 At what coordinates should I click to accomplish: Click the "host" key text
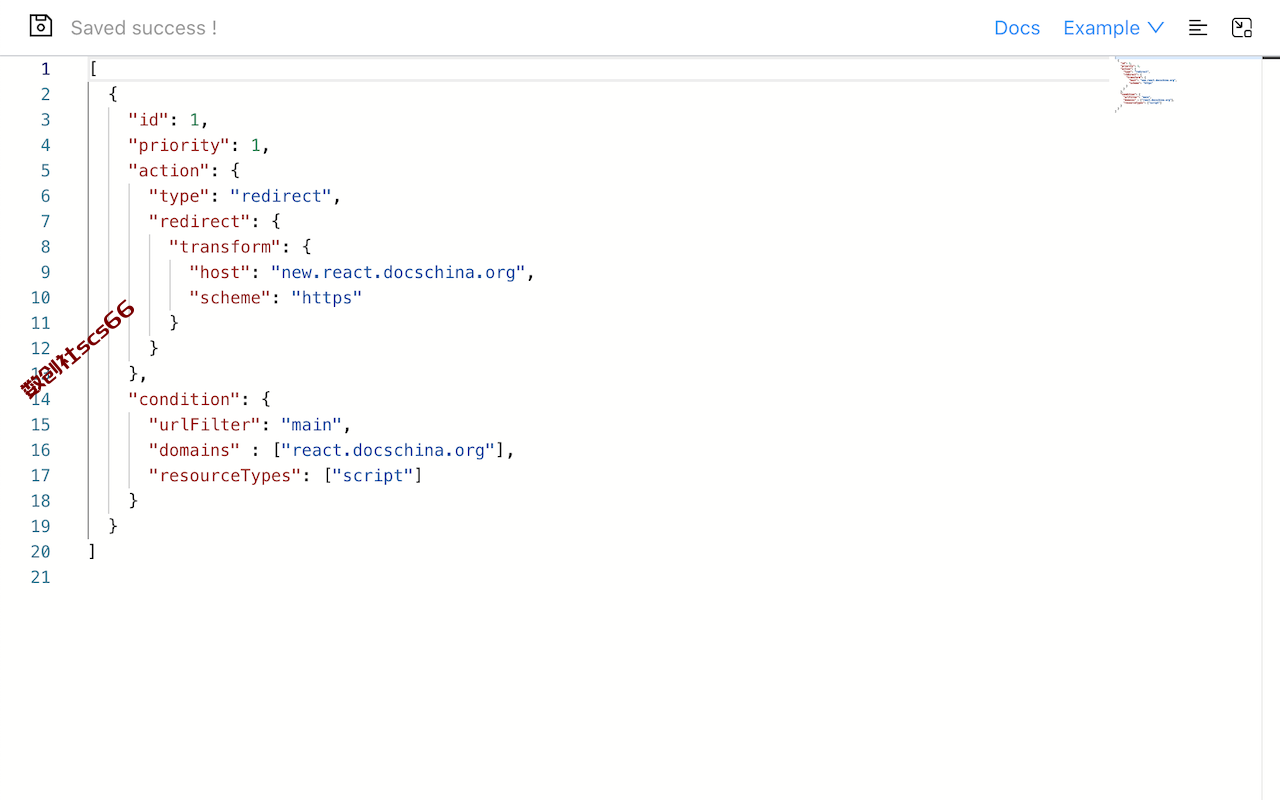click(x=220, y=272)
